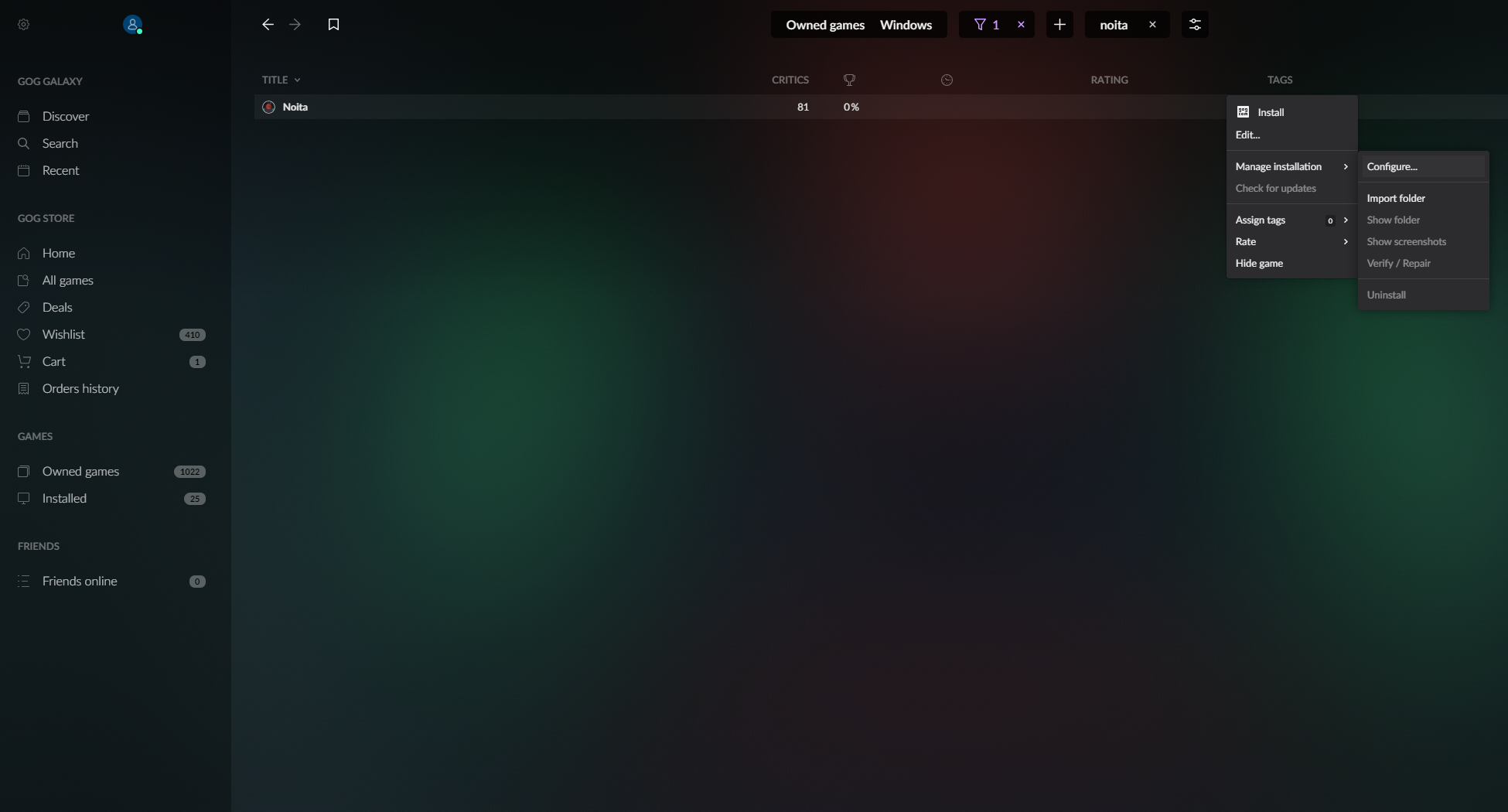The height and width of the screenshot is (812, 1508).
Task: Open GOG Galaxy settings gear
Action: tap(23, 24)
